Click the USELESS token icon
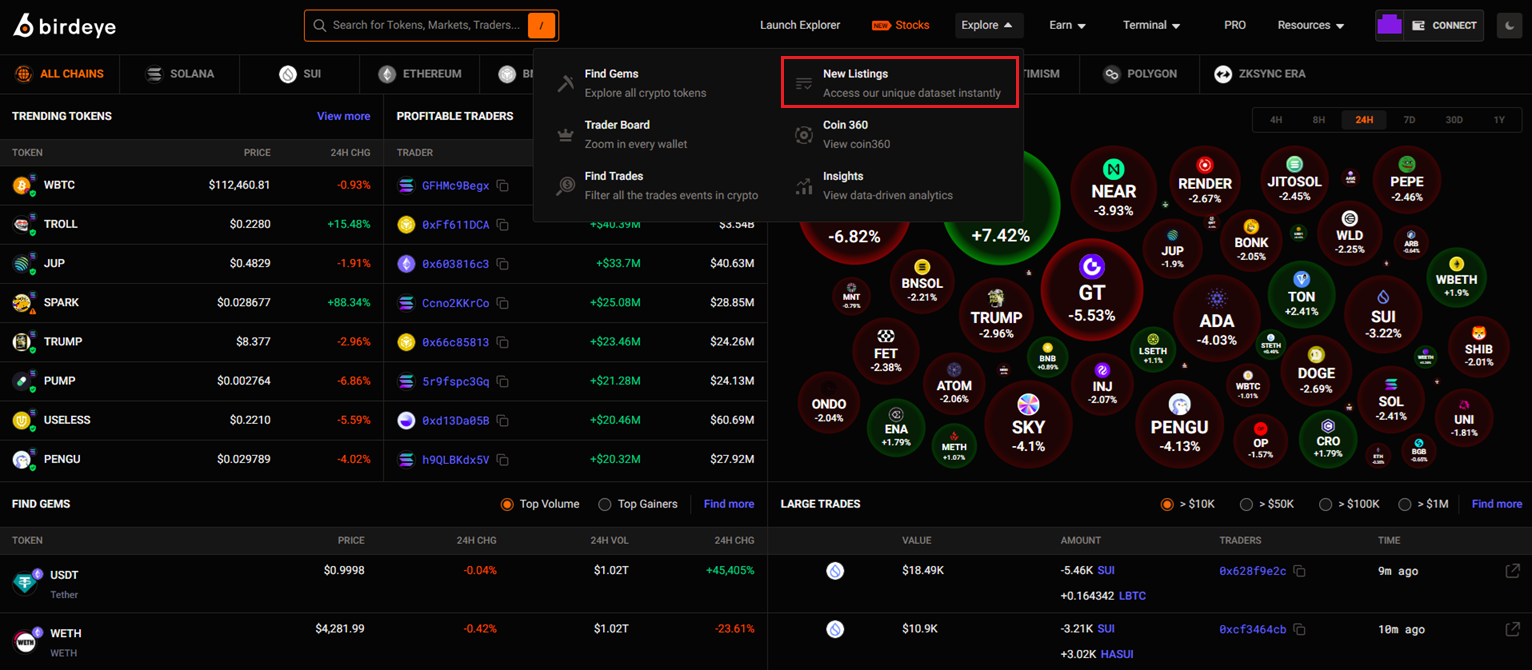Image resolution: width=1532 pixels, height=670 pixels. click(24, 420)
